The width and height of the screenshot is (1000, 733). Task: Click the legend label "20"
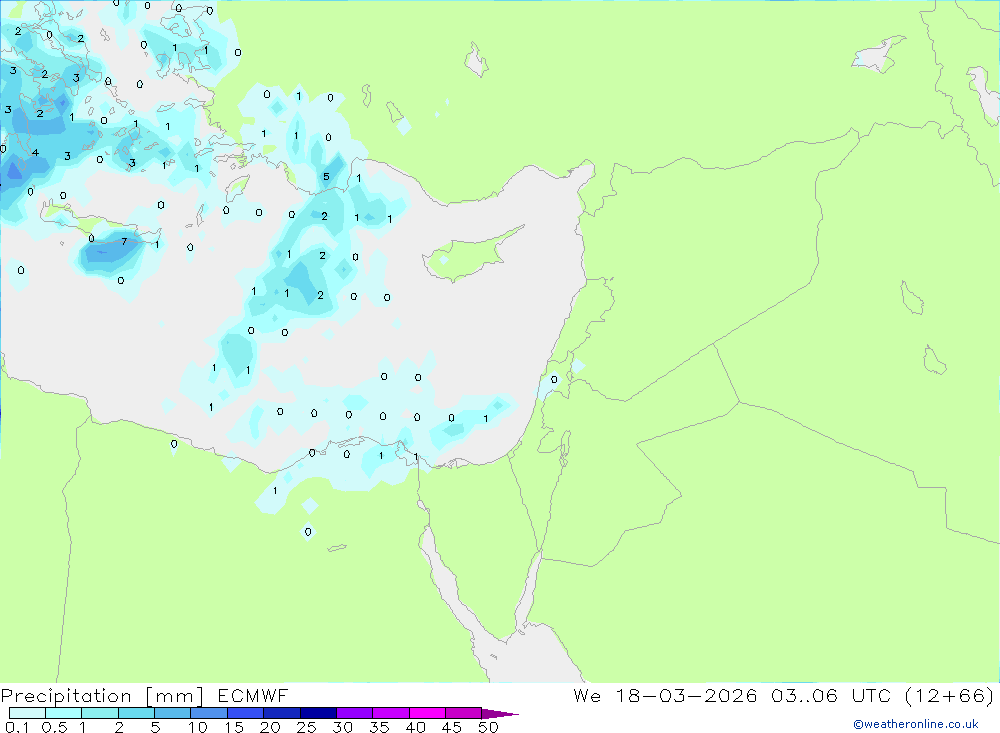pos(270,727)
